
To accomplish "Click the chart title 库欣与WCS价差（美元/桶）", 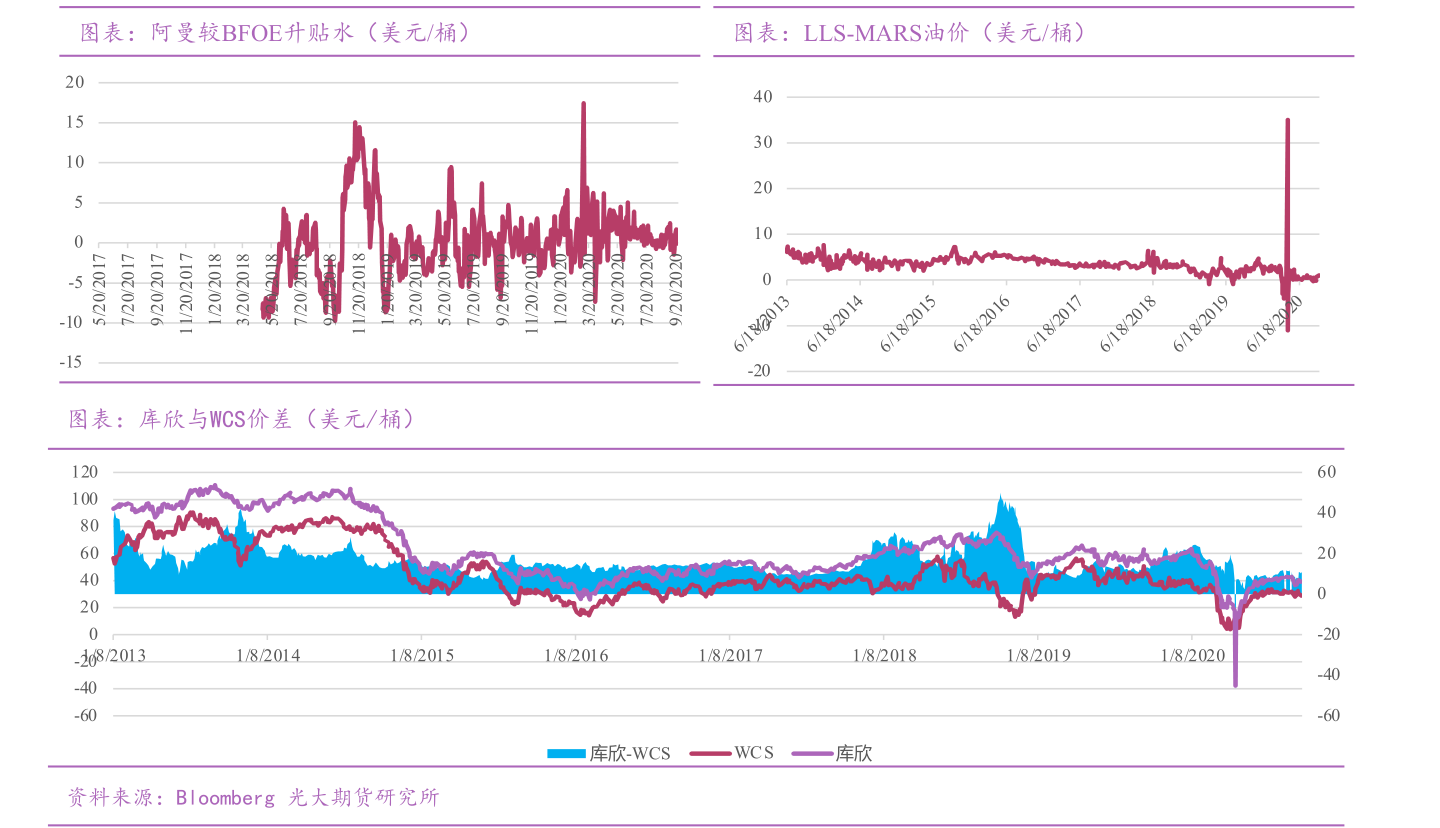I will coord(241,420).
